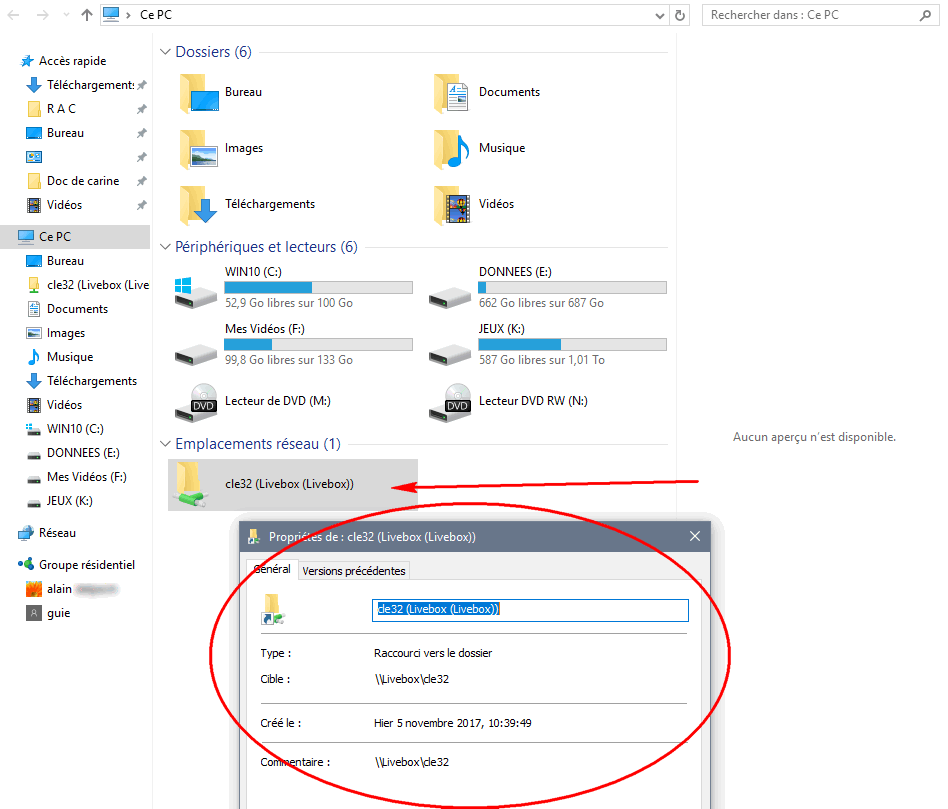
Task: Click the cle32 (Livebox (Livebox)) label in Emplacements réseau
Action: [x=290, y=484]
